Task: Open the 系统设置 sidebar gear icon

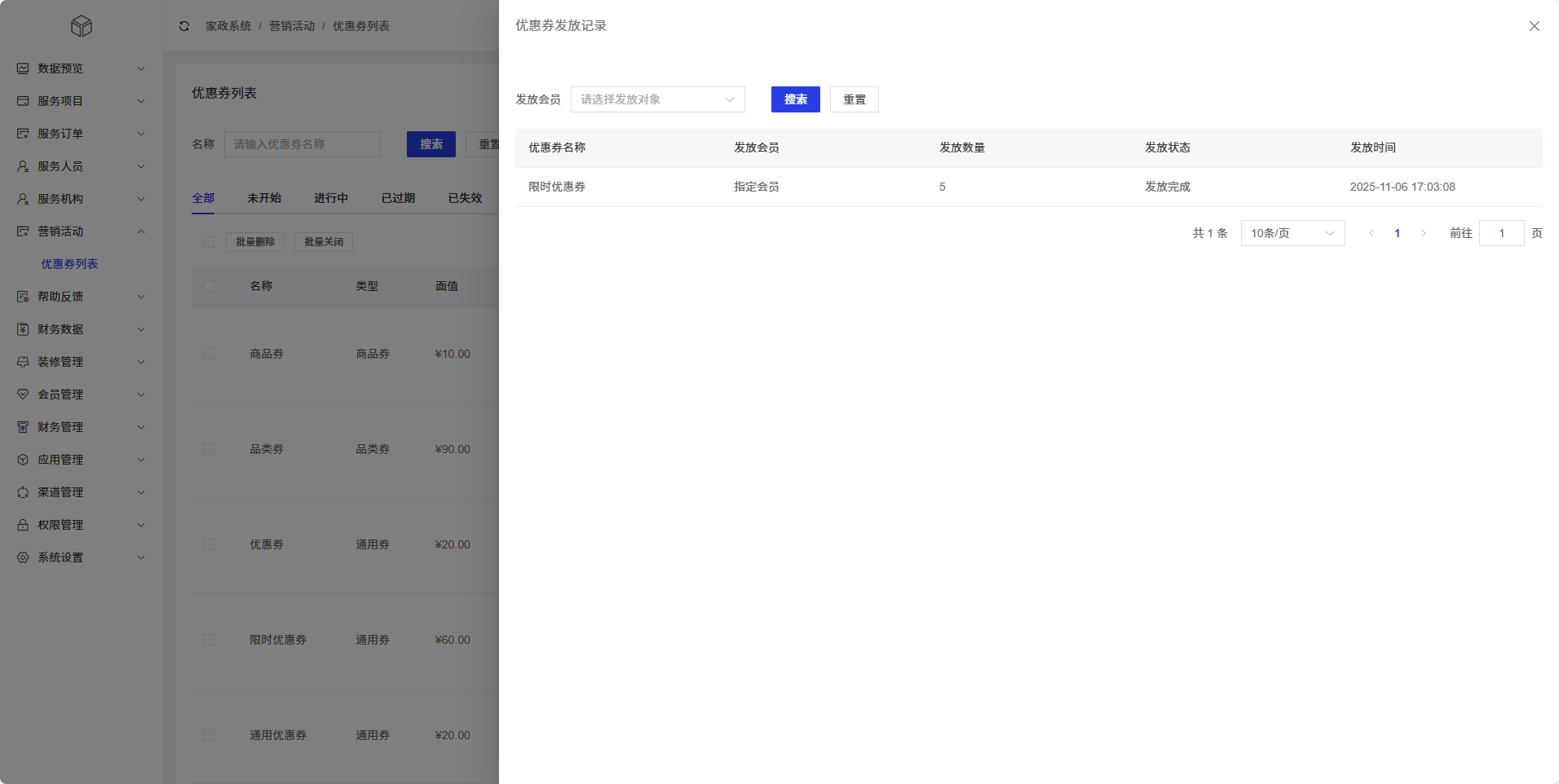Action: 22,557
